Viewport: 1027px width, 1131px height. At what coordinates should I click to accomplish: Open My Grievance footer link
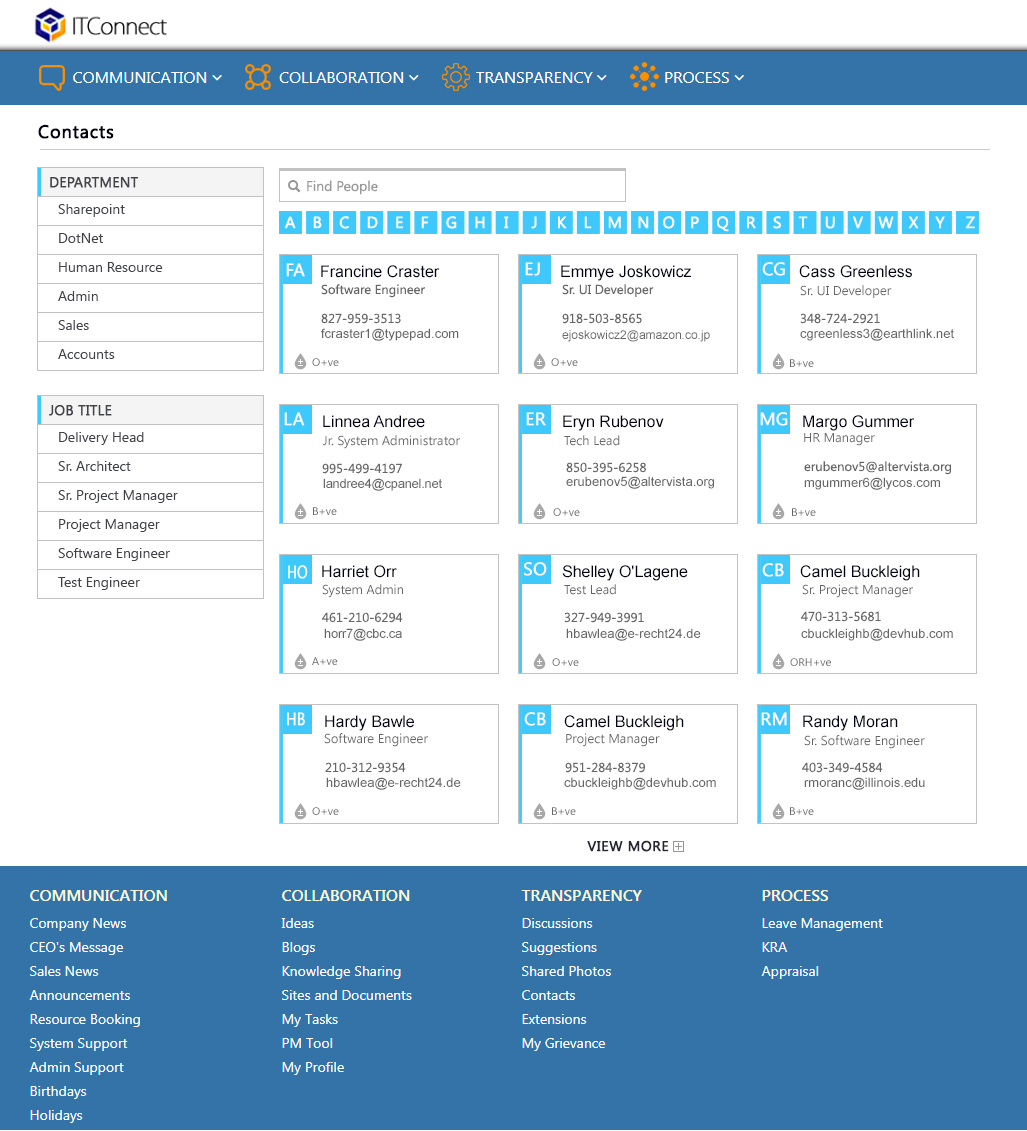click(x=563, y=1043)
